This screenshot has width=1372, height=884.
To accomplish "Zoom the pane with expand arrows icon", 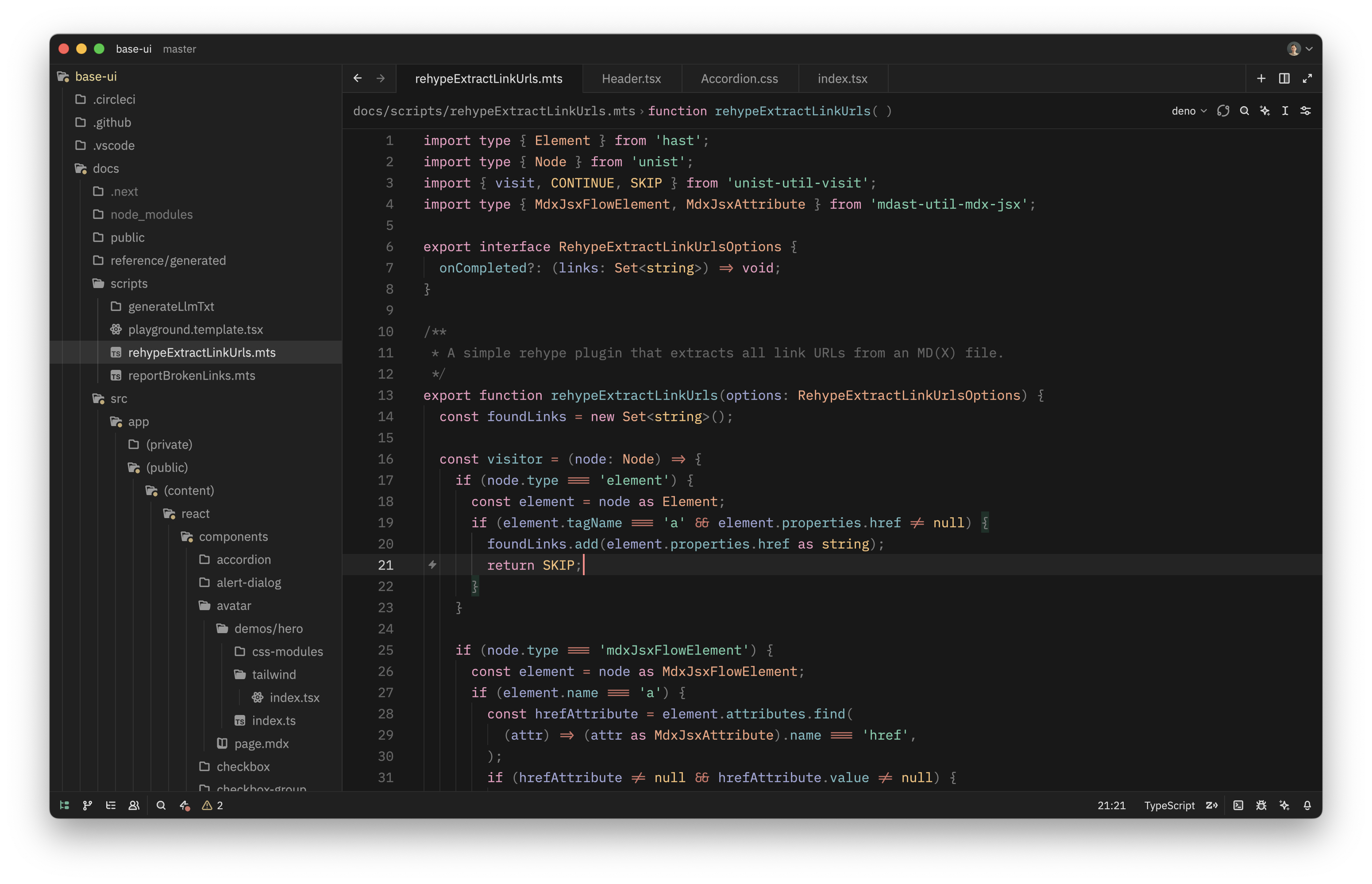I will pos(1307,79).
